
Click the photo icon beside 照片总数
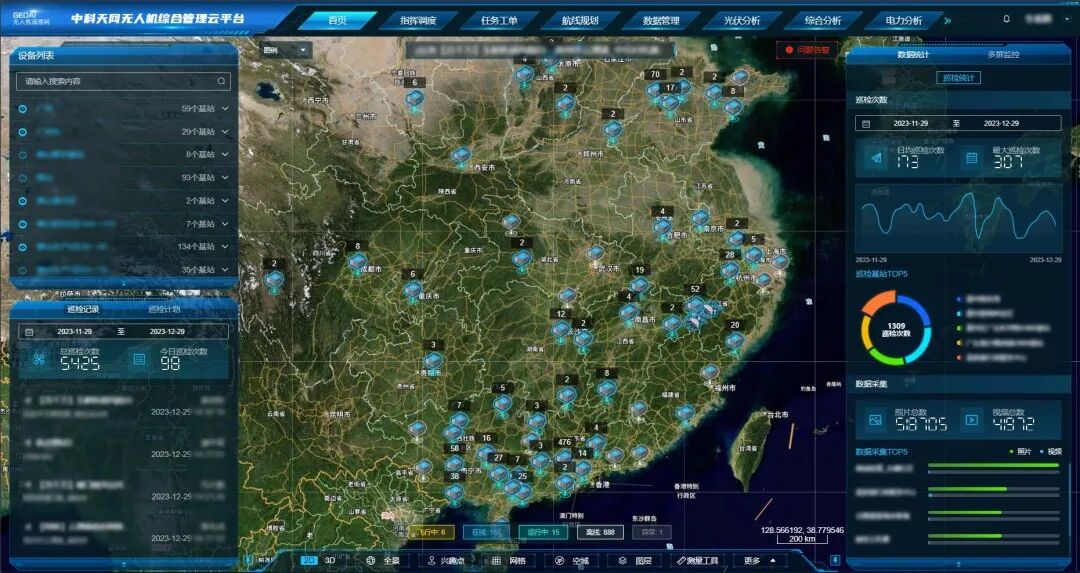click(875, 419)
